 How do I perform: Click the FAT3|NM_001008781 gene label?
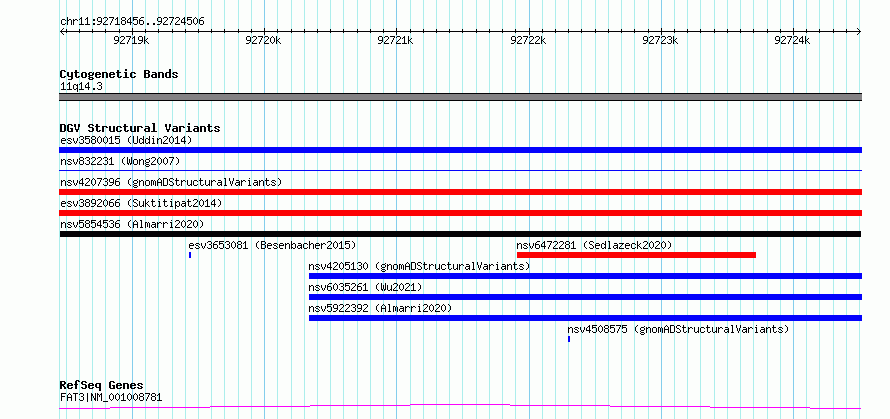point(111,397)
